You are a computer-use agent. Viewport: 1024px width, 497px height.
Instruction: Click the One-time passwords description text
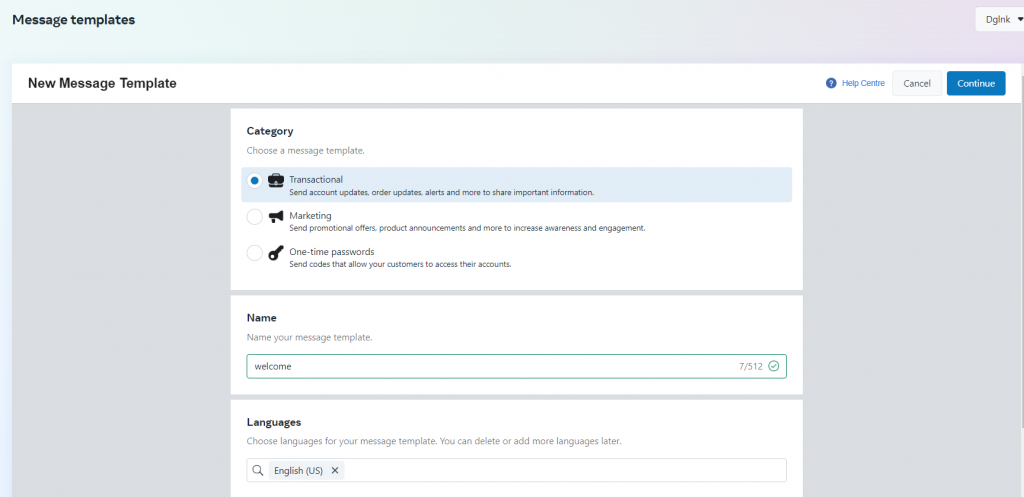click(400, 265)
